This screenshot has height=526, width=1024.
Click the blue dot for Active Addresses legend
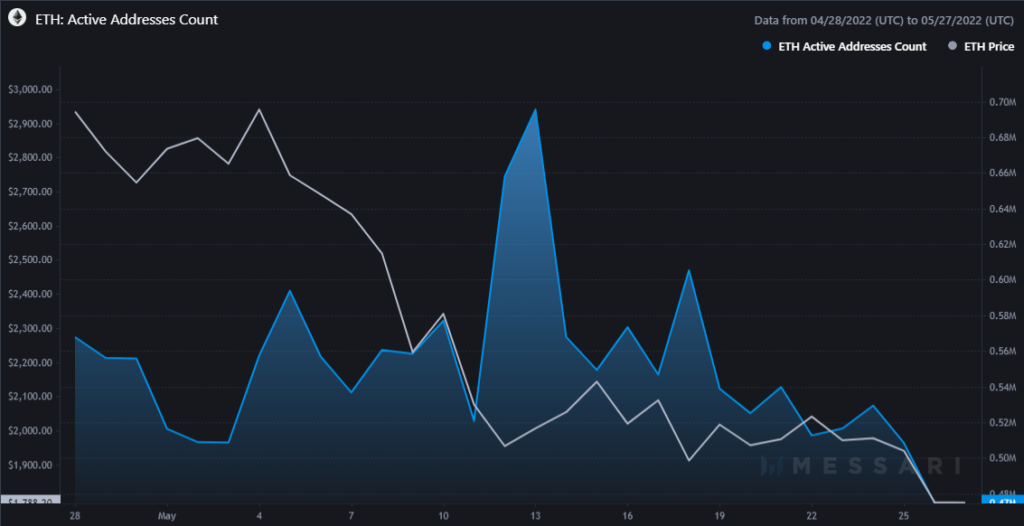[766, 46]
